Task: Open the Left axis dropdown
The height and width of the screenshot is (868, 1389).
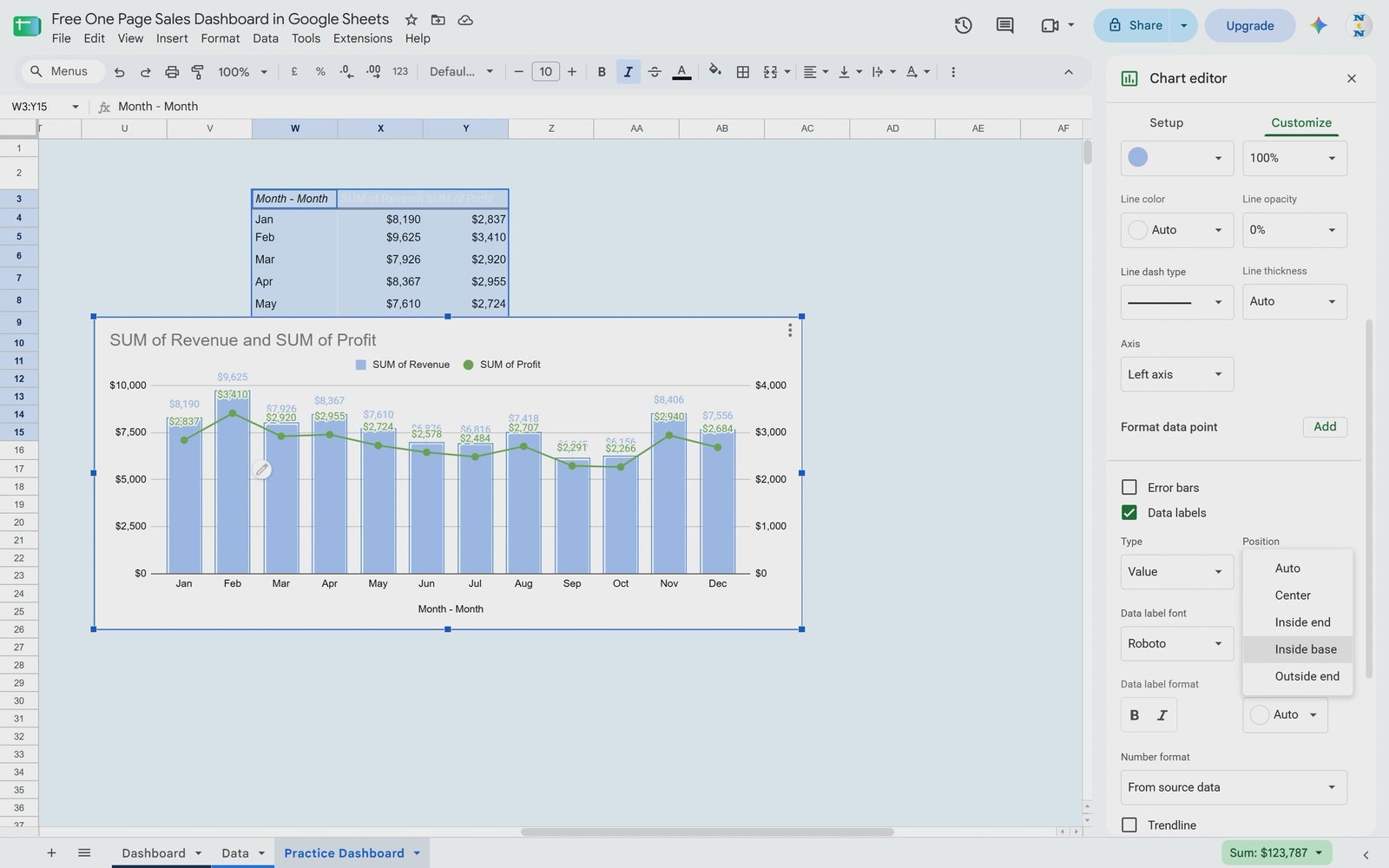Action: [1177, 375]
